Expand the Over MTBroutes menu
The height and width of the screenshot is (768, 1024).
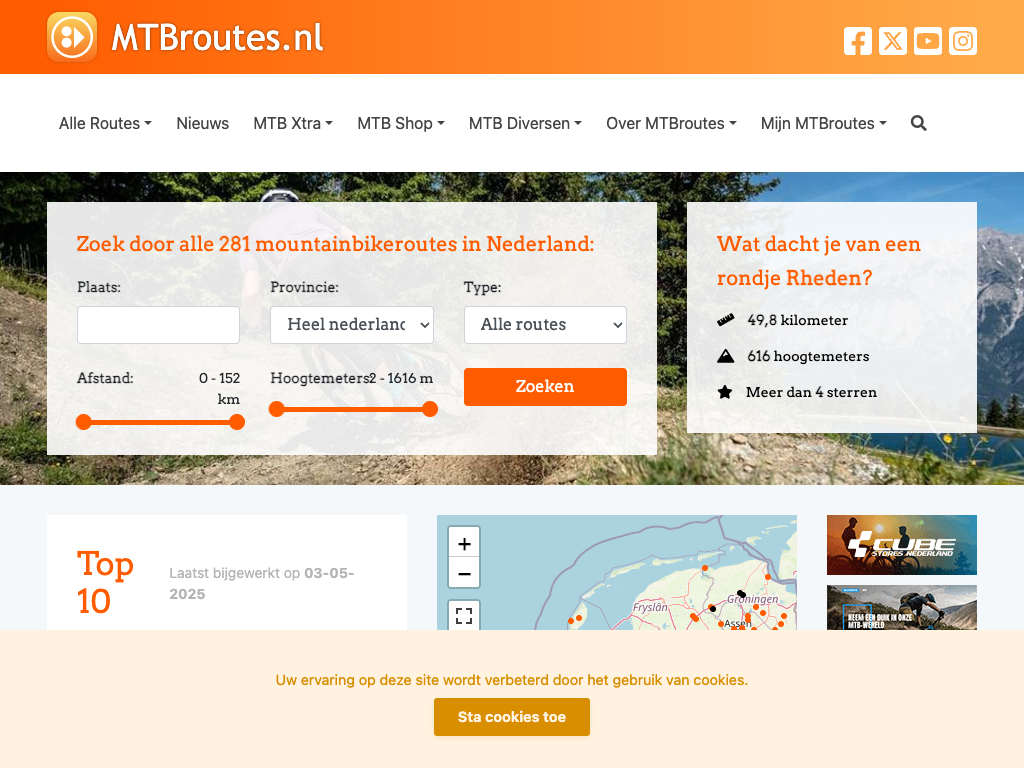(671, 123)
